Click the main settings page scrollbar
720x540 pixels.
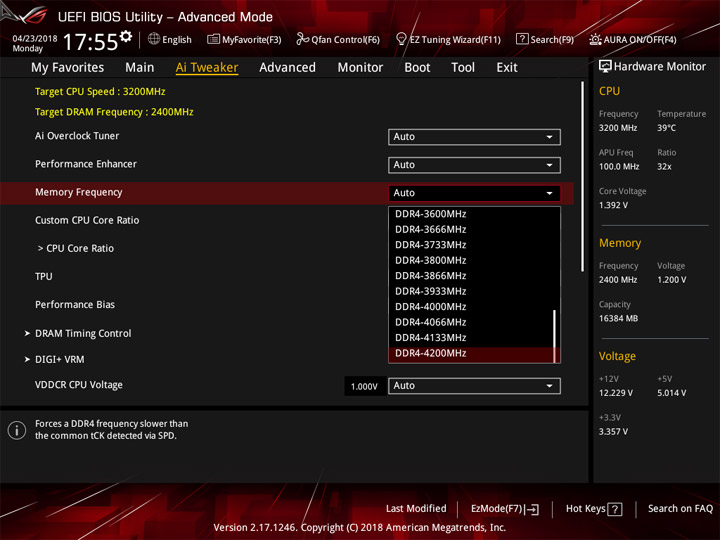tap(583, 176)
